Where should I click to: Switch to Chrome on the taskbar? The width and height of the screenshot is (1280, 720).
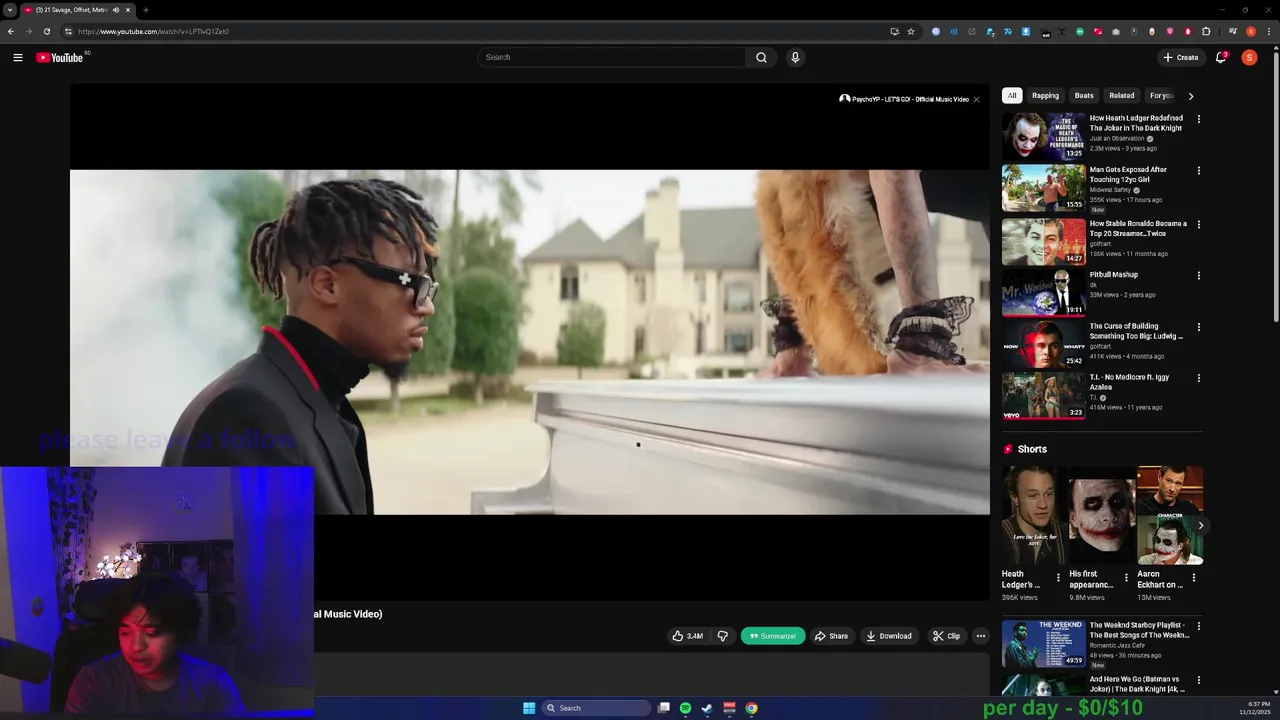751,708
